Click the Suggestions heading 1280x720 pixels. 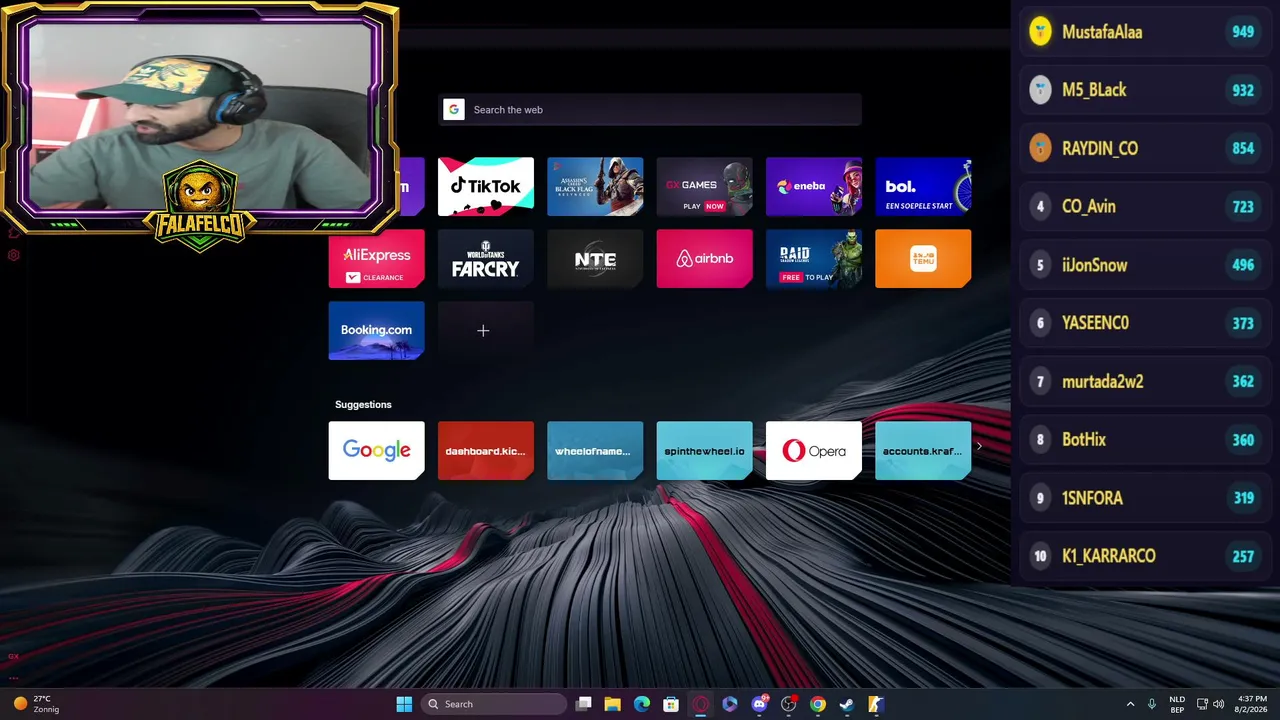point(363,404)
